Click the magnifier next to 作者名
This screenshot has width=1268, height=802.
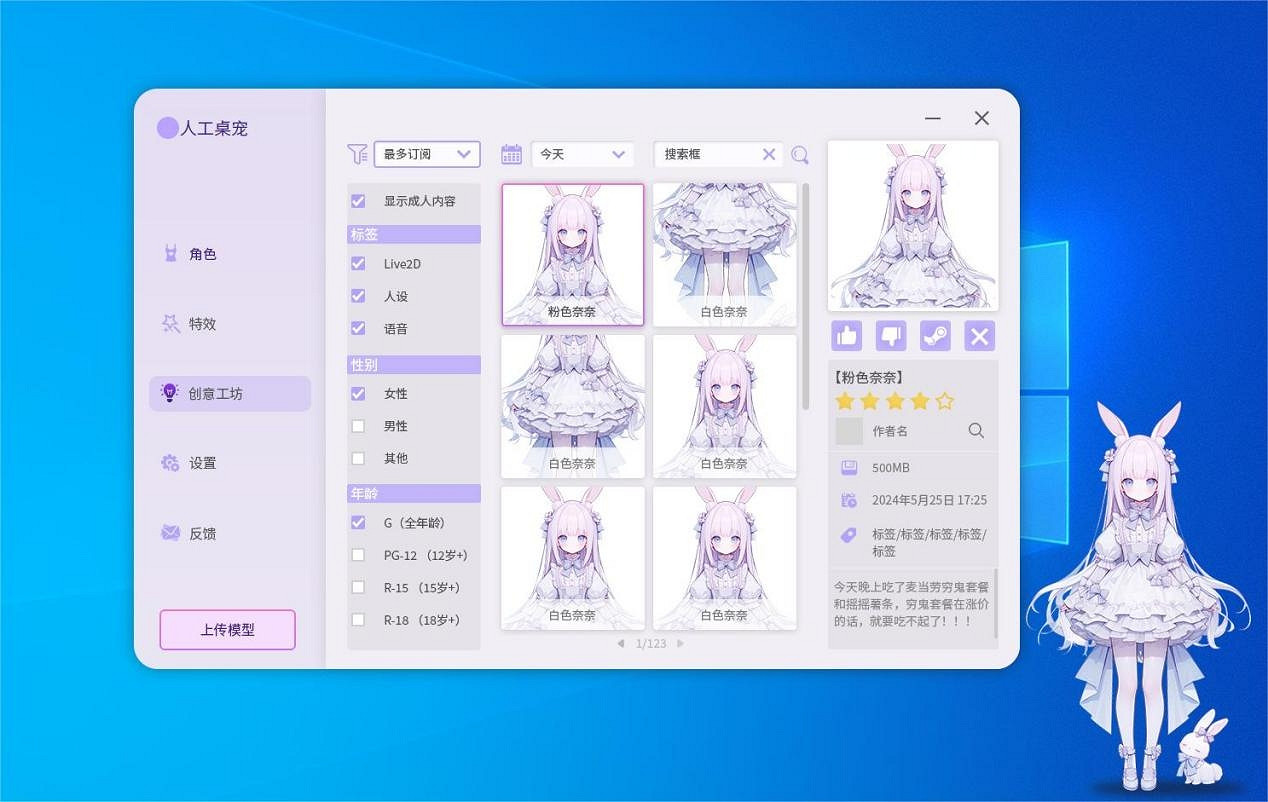pos(975,430)
